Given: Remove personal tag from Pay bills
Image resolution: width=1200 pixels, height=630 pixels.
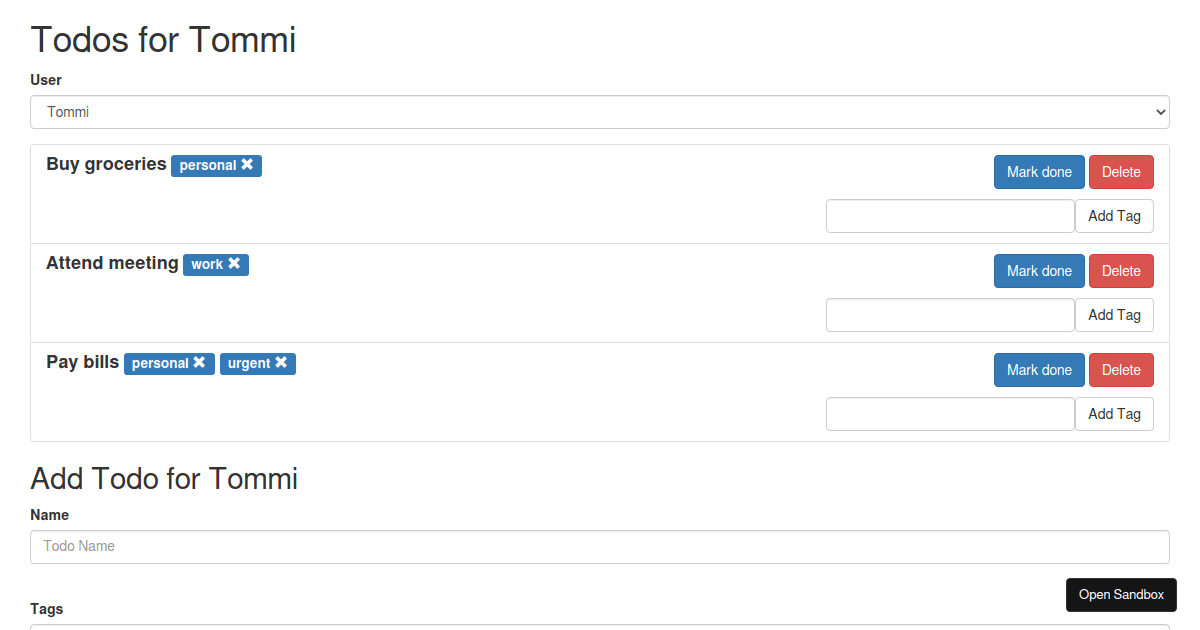Looking at the screenshot, I should [x=200, y=363].
